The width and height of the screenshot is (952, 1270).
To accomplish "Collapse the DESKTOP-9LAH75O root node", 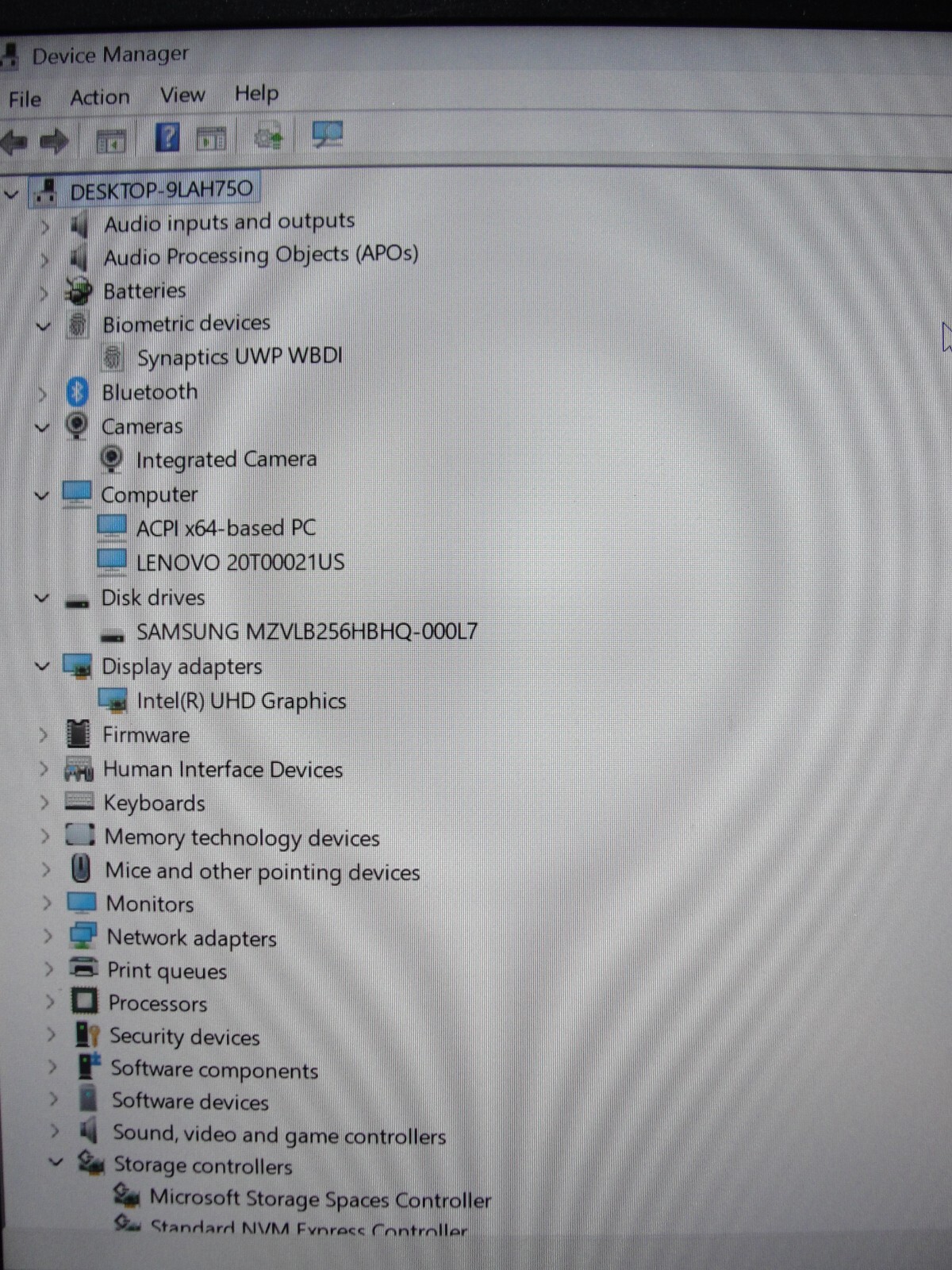I will 11,193.
